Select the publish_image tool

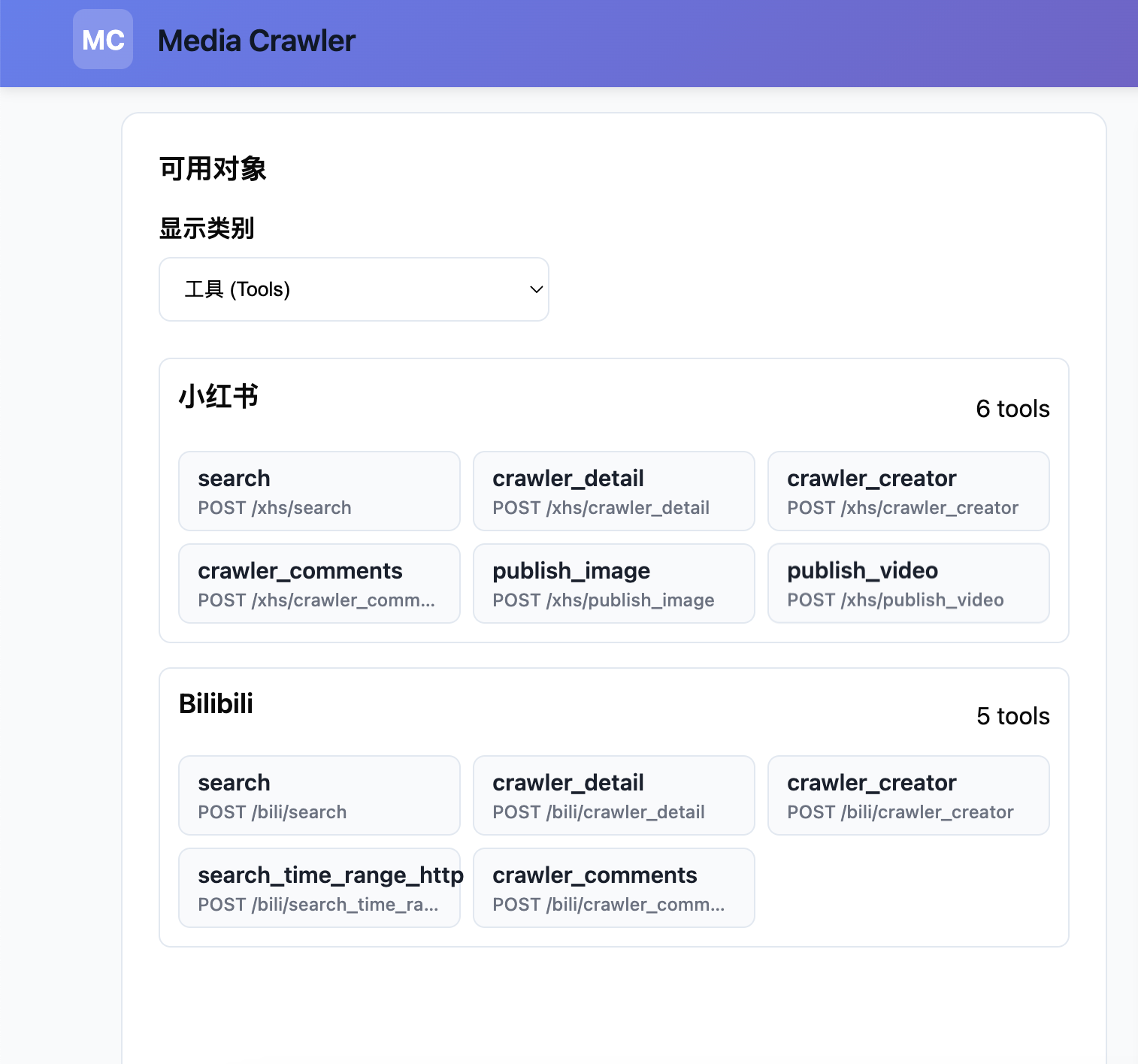[x=613, y=584]
